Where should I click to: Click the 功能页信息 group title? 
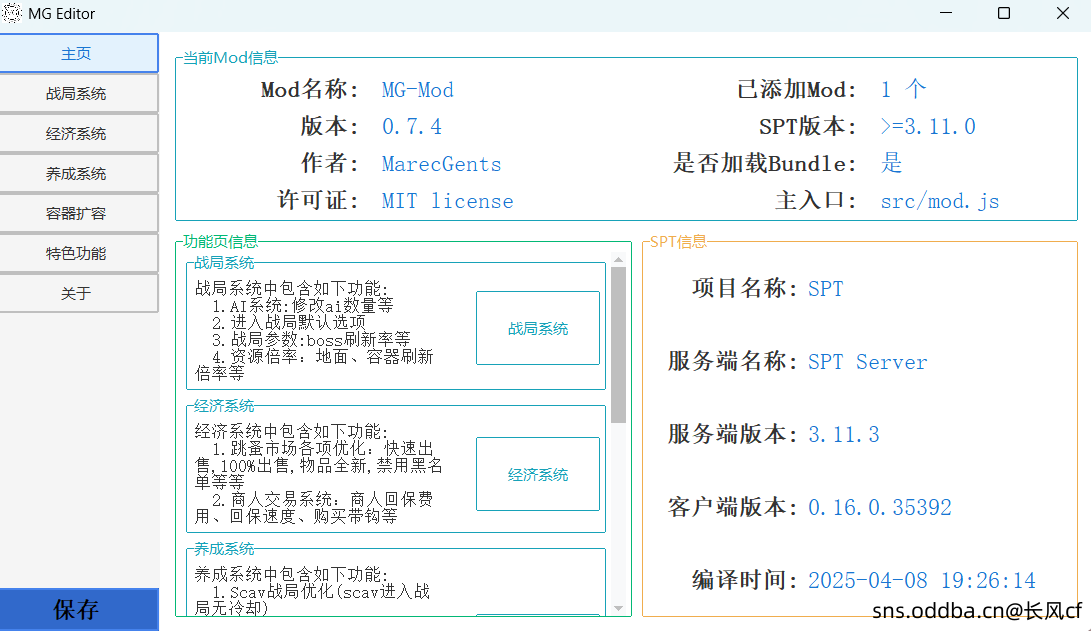tap(220, 241)
